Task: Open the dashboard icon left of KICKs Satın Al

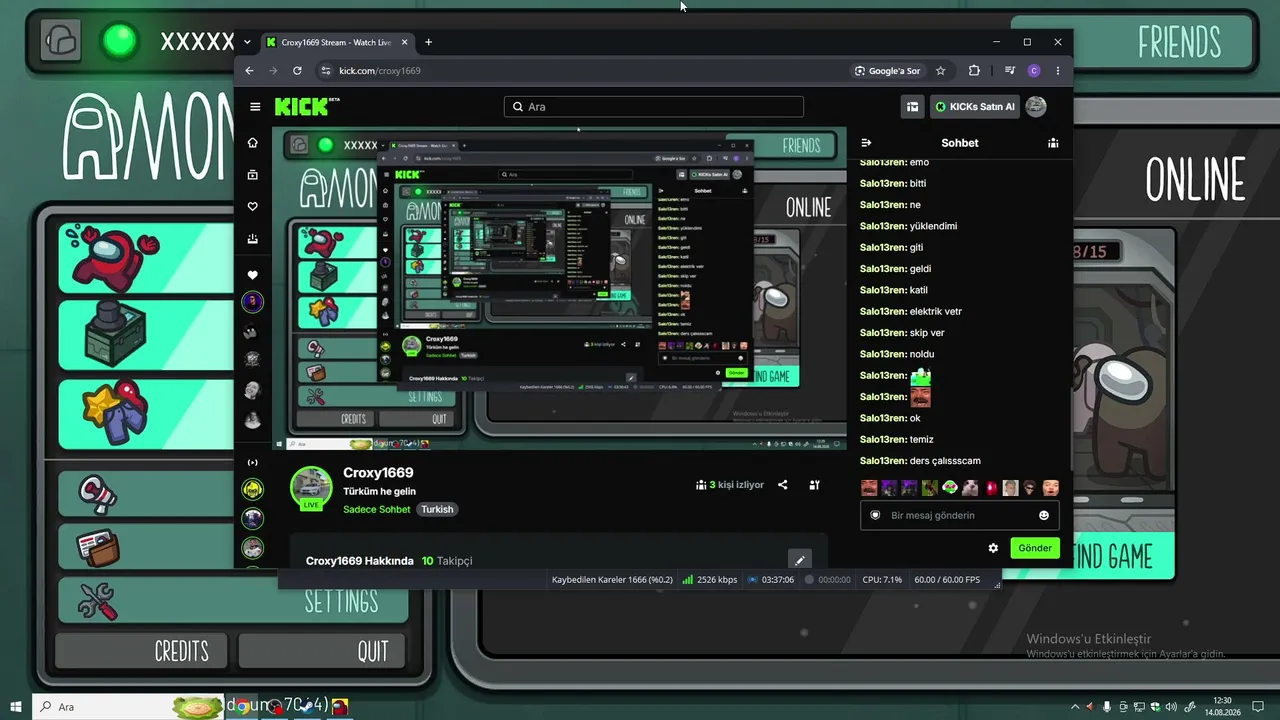Action: pyautogui.click(x=912, y=106)
